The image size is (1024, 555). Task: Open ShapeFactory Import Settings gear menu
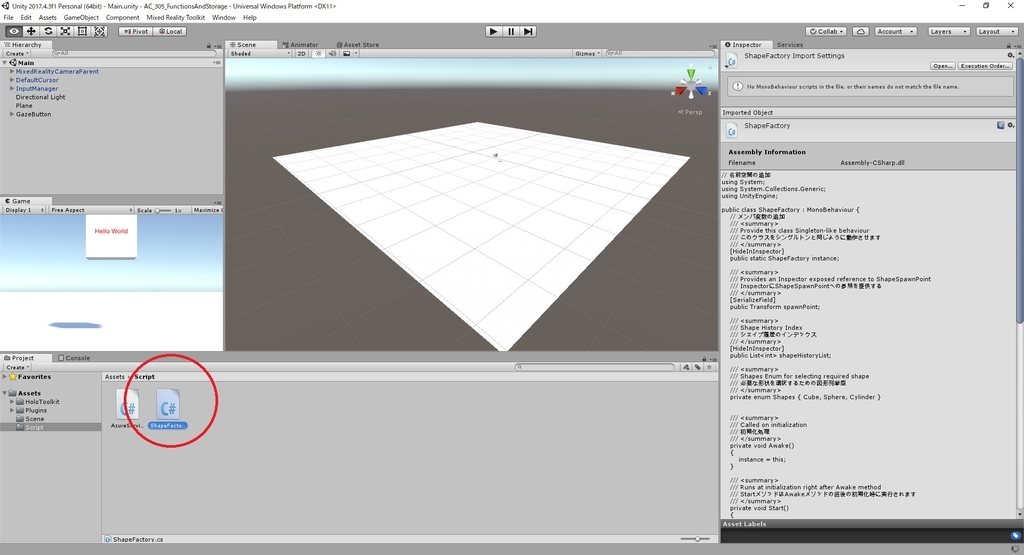tap(1011, 56)
